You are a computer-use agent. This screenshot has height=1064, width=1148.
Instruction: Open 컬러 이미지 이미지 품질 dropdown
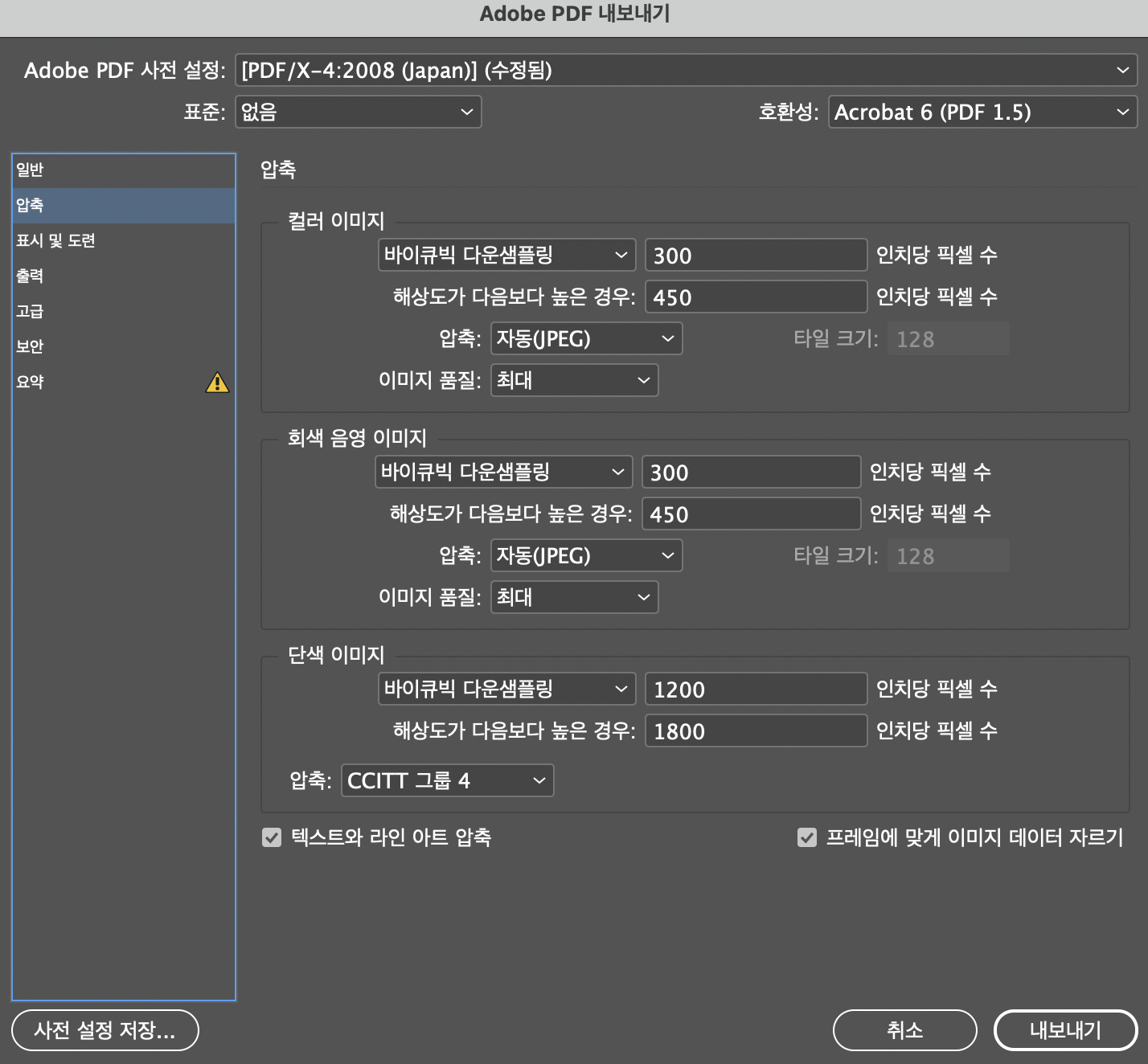pos(574,380)
